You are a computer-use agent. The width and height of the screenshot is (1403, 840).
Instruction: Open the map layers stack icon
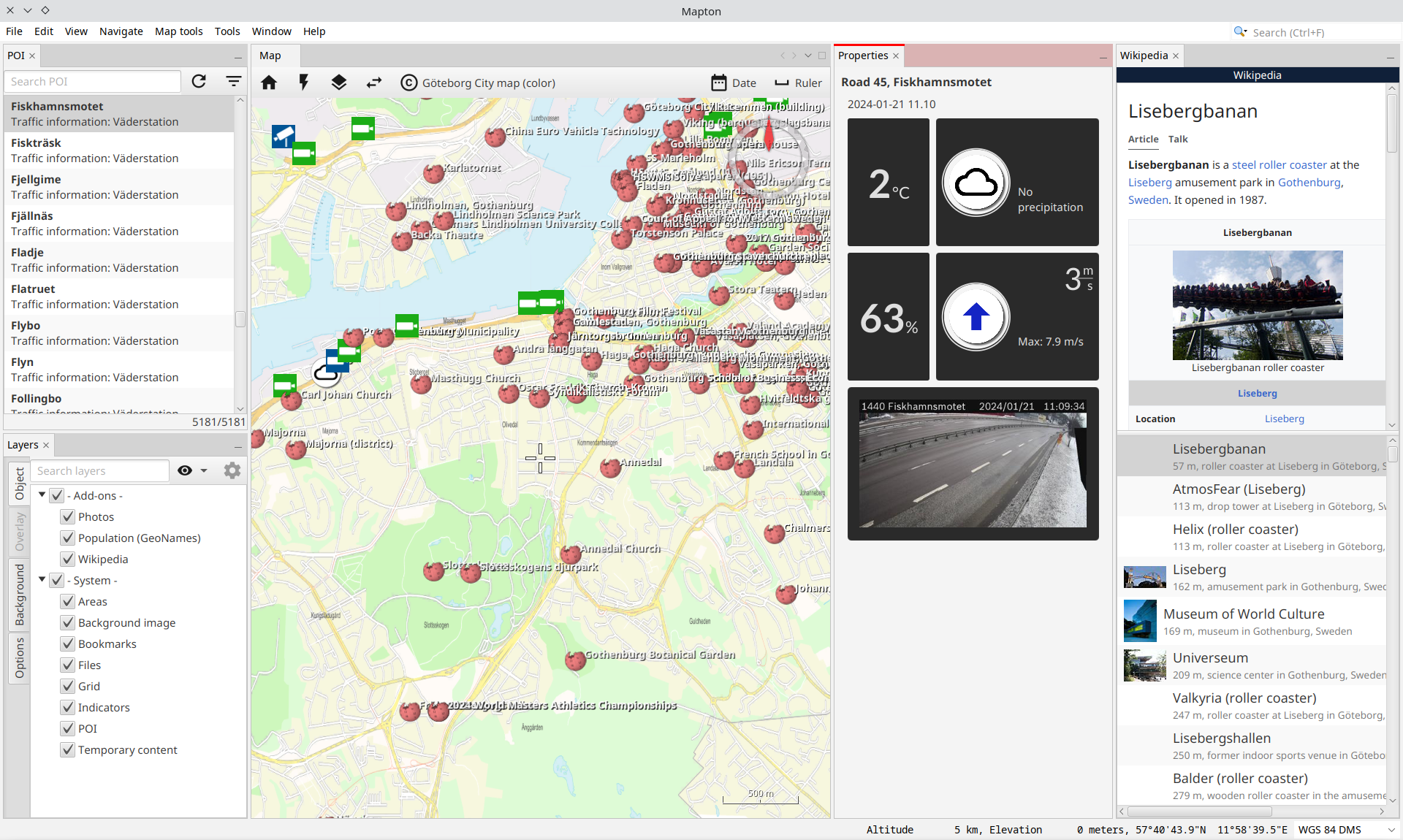tap(338, 83)
